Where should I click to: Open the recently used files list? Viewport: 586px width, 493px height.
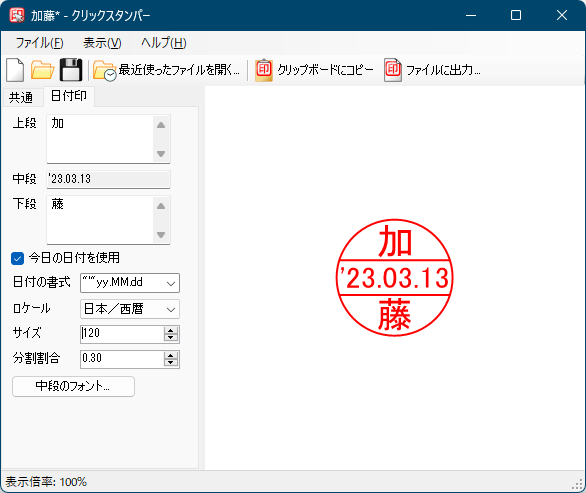coord(166,70)
